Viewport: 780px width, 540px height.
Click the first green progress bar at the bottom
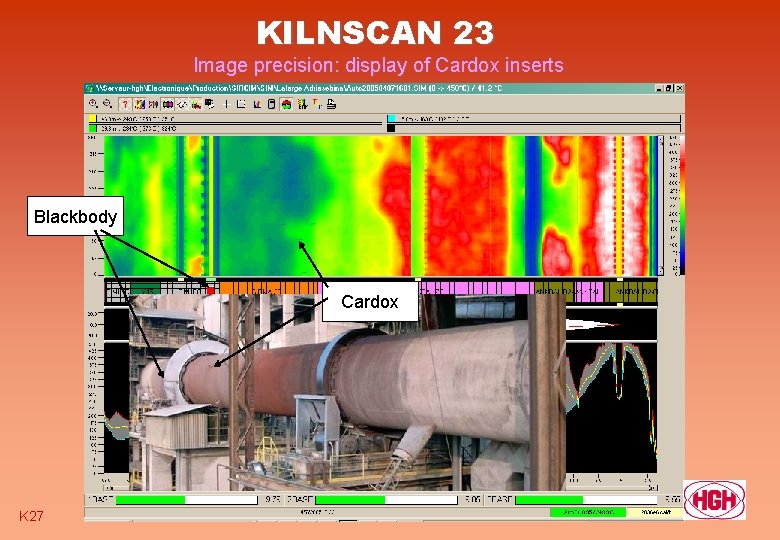pos(187,500)
